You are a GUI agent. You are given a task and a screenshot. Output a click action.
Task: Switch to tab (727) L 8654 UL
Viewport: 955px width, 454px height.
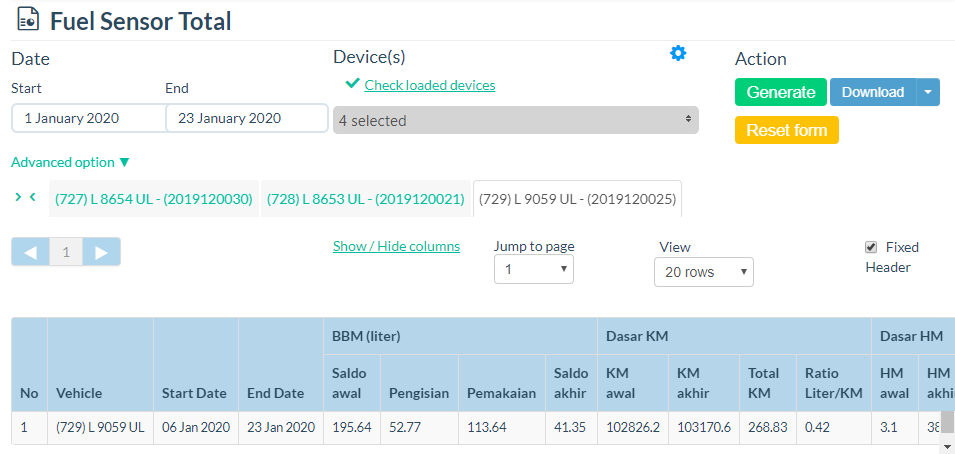click(x=153, y=199)
